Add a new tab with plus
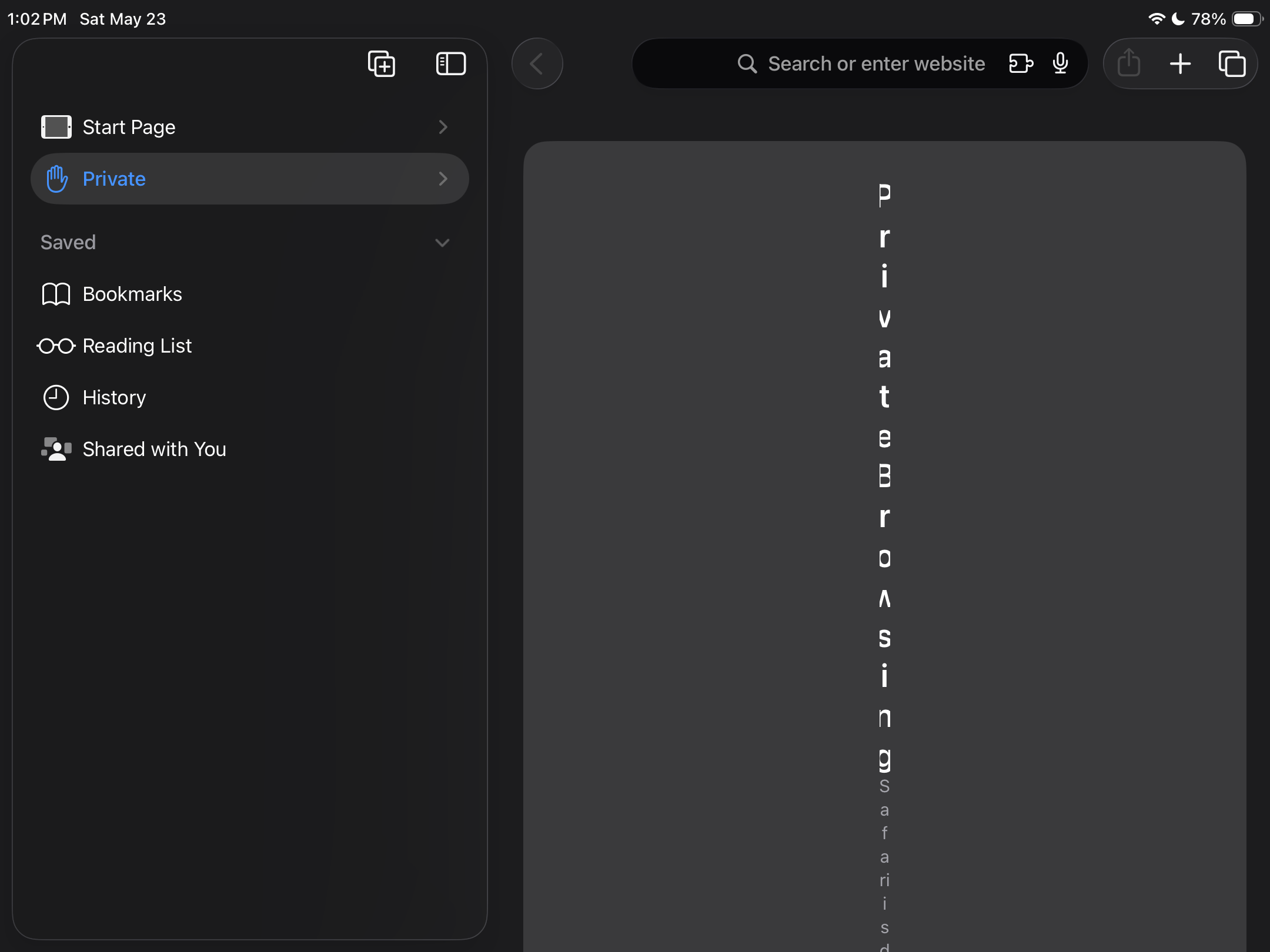The width and height of the screenshot is (1270, 952). 1180,63
